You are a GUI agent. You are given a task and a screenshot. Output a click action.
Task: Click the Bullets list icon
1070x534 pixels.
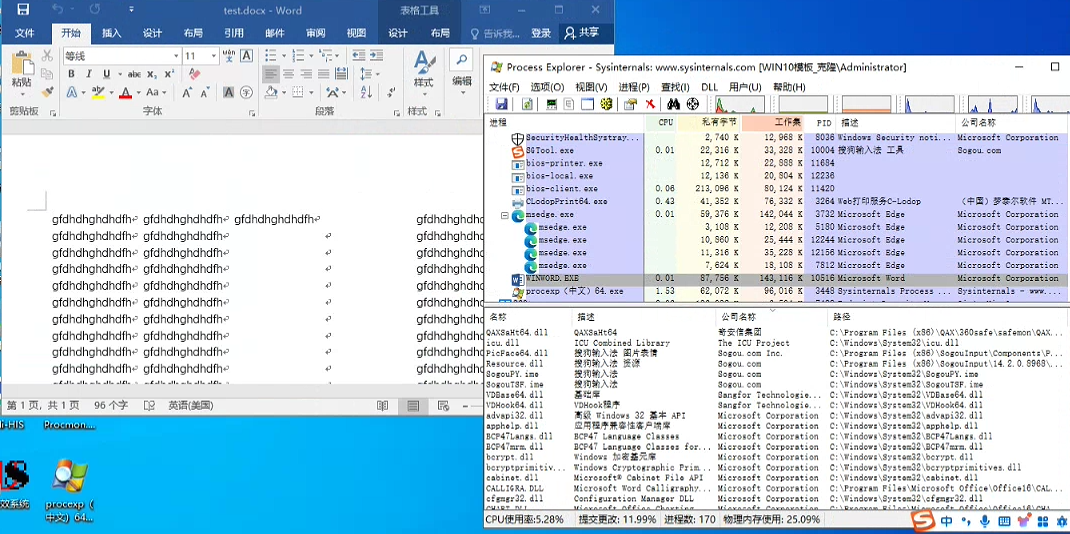[270, 55]
